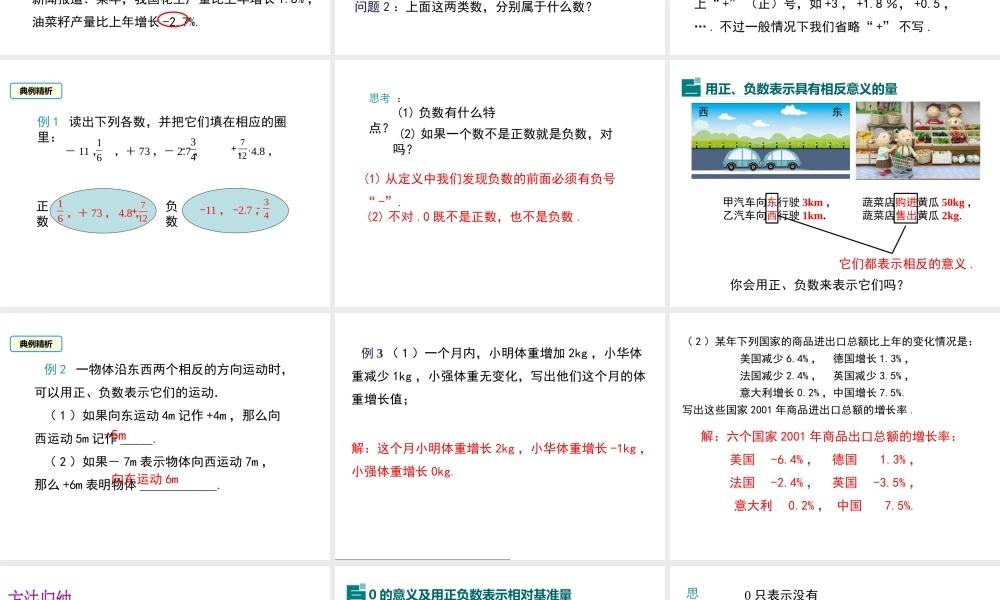Click the line 乙汽车向西行驶 1km
The height and width of the screenshot is (600, 1000).
774,216
